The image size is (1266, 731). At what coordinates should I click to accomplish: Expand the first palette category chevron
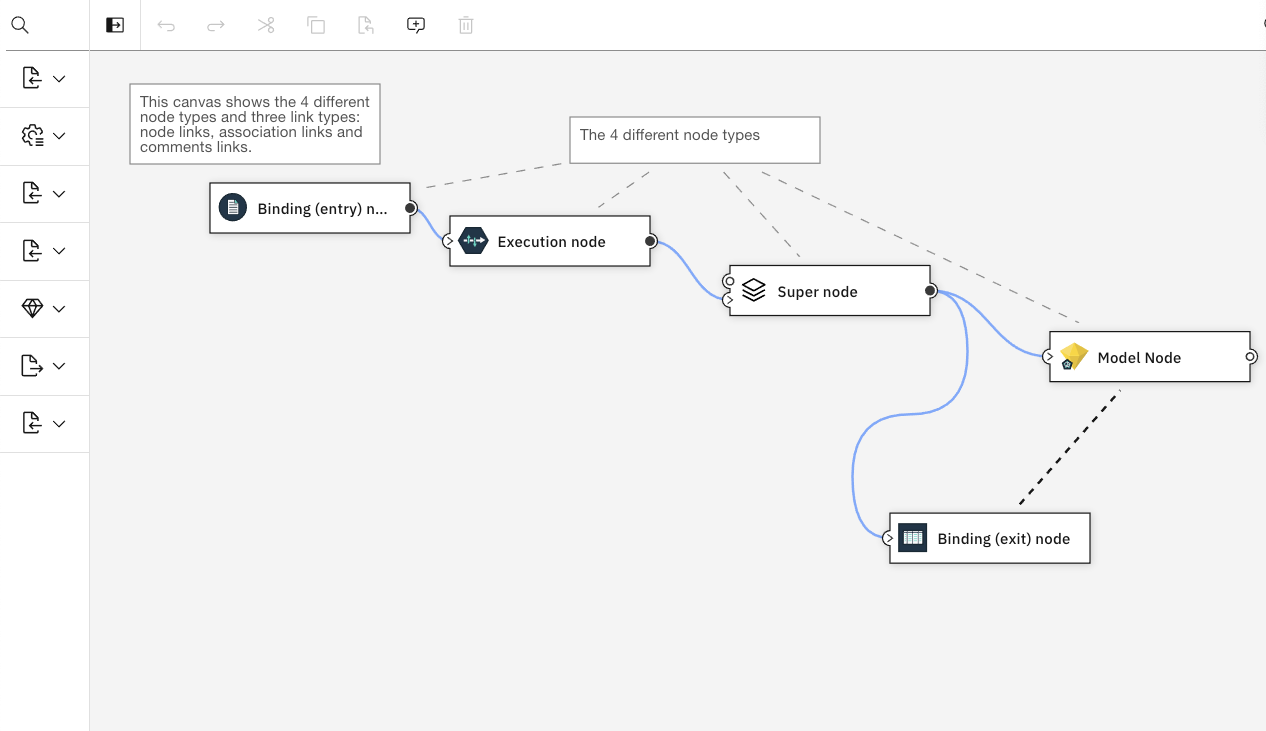[57, 78]
